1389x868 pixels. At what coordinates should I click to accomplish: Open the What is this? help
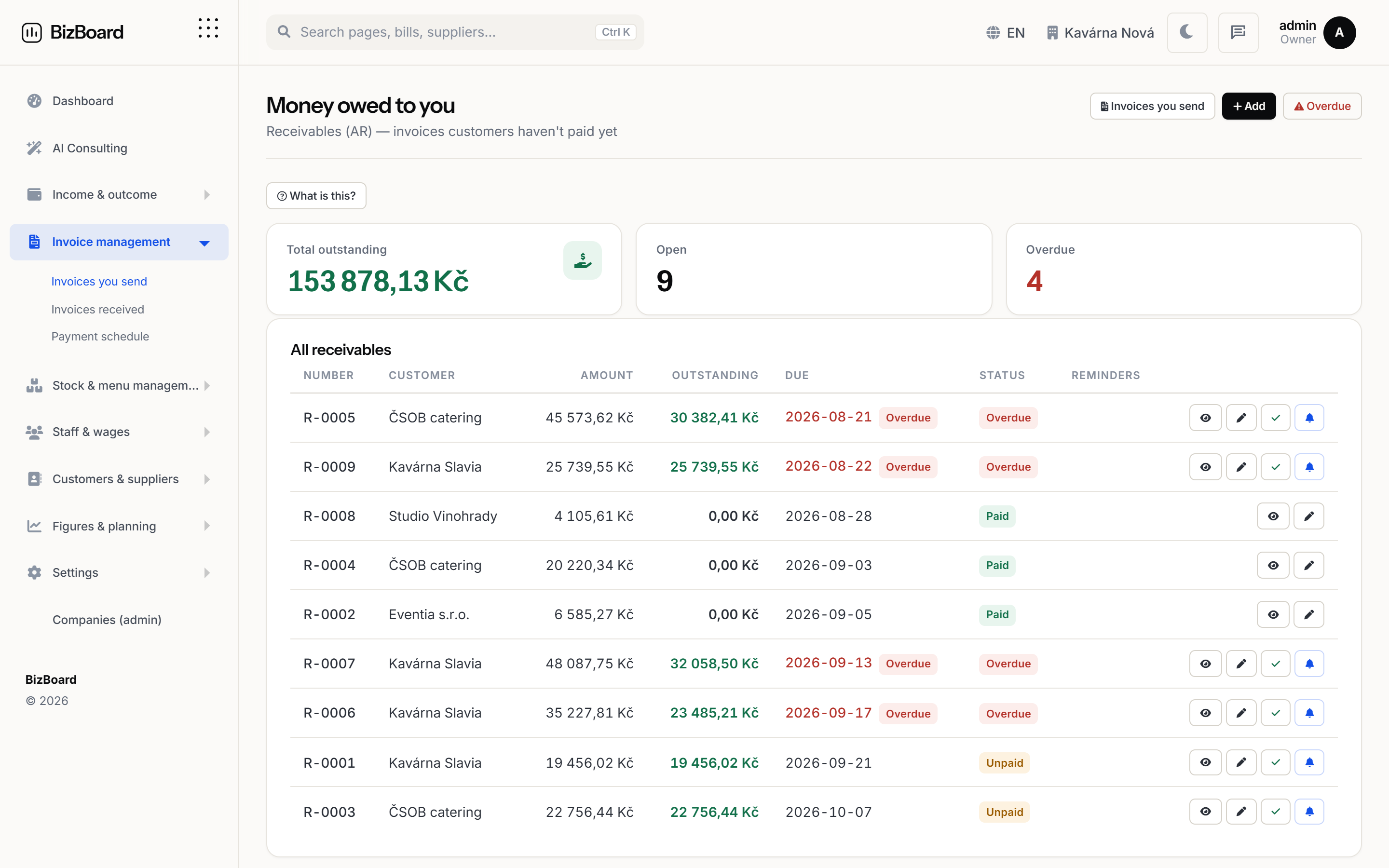tap(316, 196)
